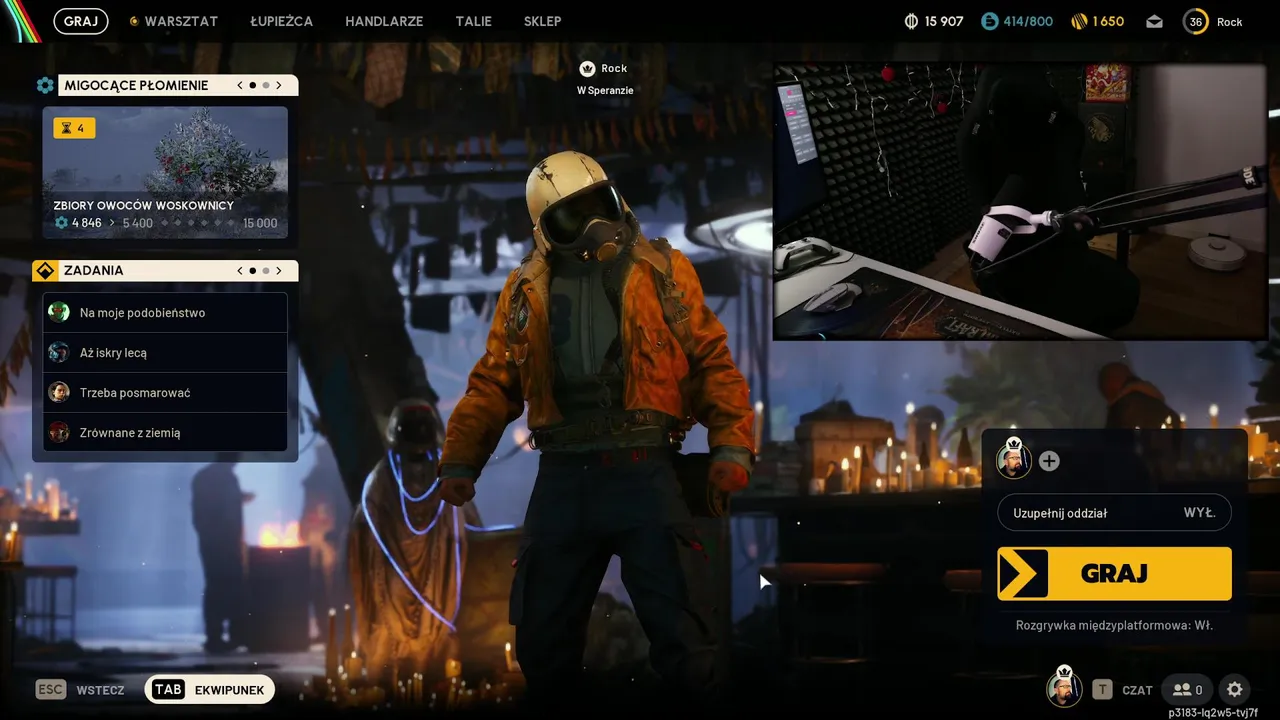This screenshot has height=720, width=1280.
Task: Click the Rock username in top bar
Action: [1230, 22]
